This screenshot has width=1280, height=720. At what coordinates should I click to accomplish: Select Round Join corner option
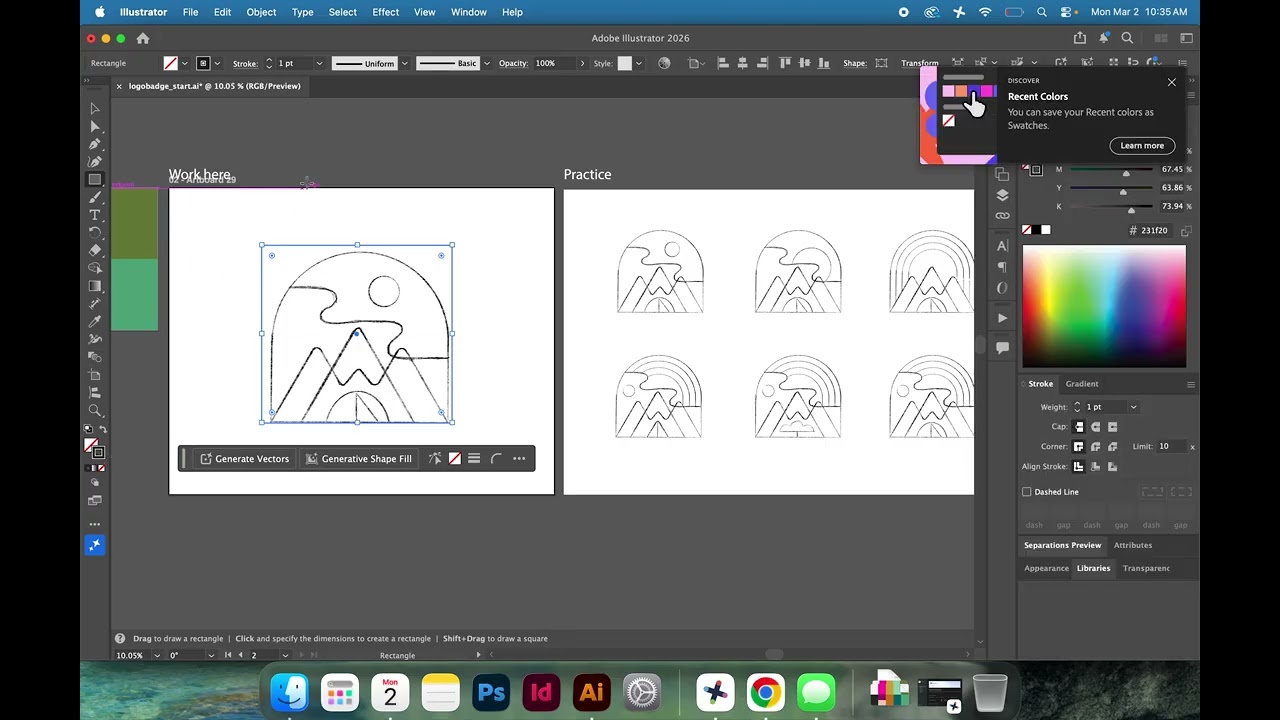[1096, 447]
